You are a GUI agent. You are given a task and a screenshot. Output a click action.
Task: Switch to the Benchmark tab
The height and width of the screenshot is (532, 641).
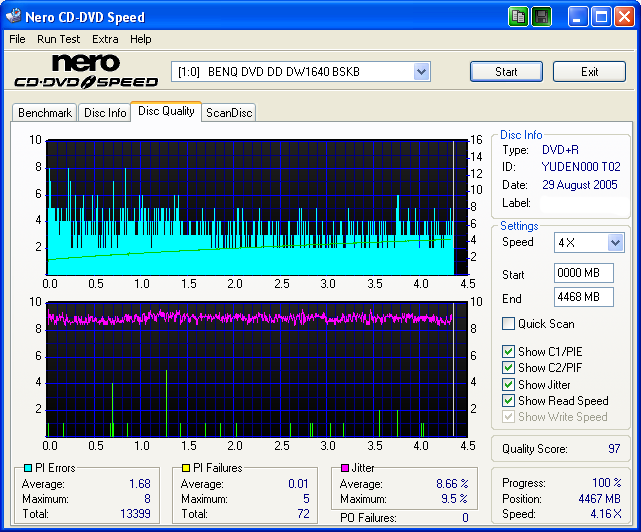coord(45,113)
